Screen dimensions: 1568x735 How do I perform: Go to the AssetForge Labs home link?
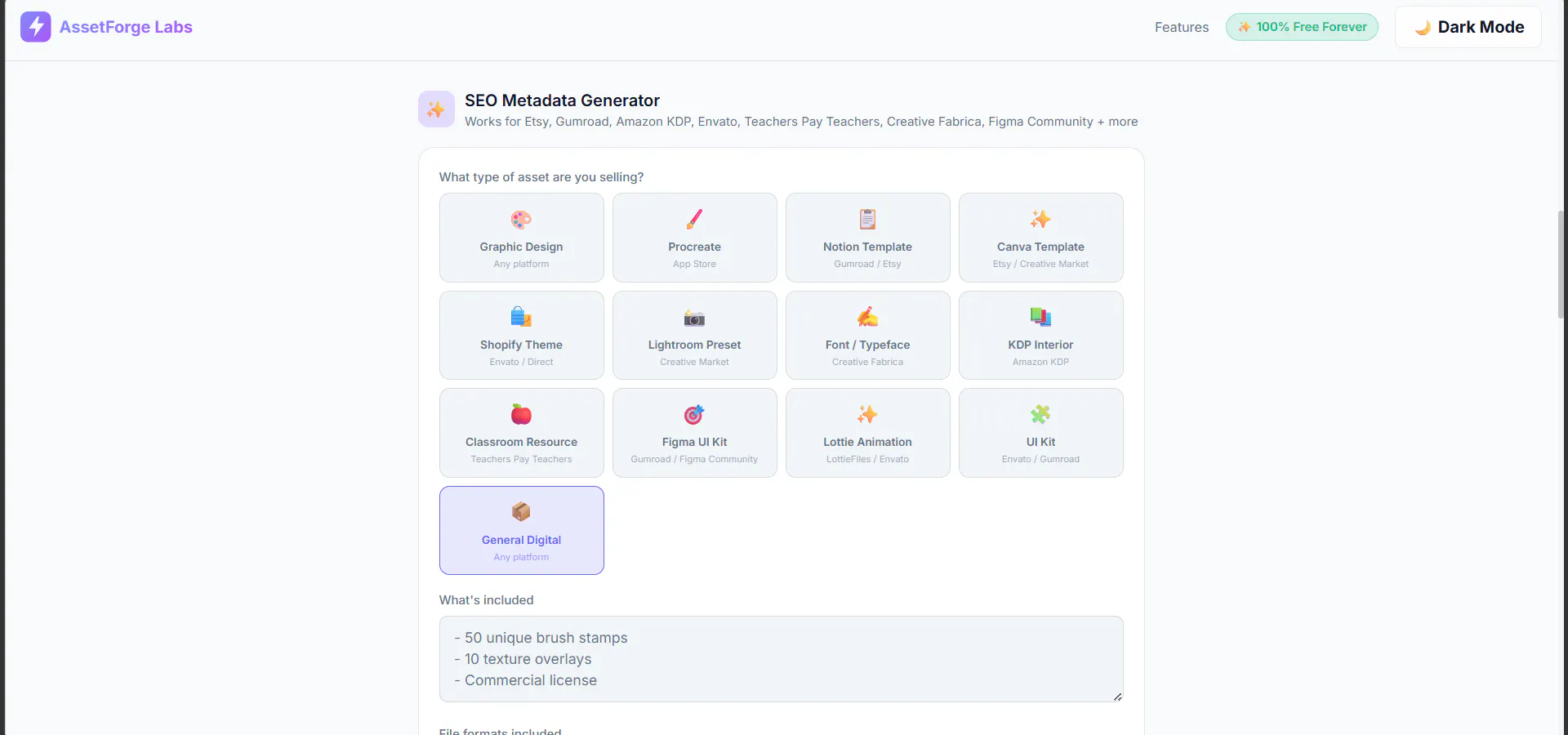(x=106, y=27)
